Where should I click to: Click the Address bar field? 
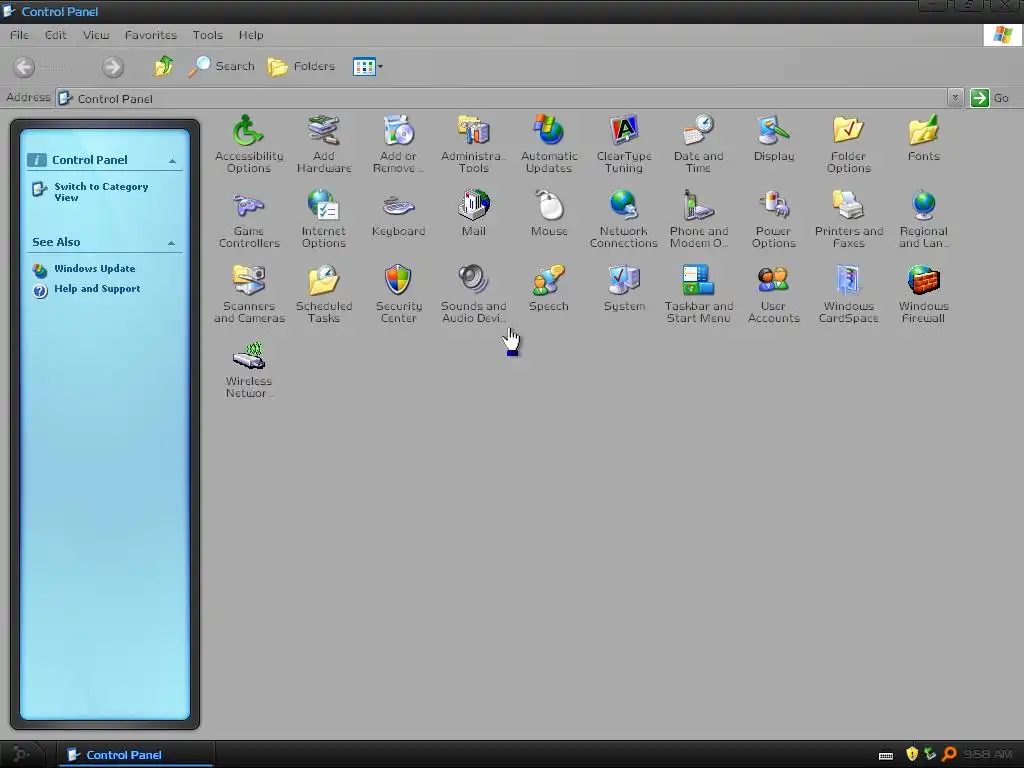click(502, 98)
